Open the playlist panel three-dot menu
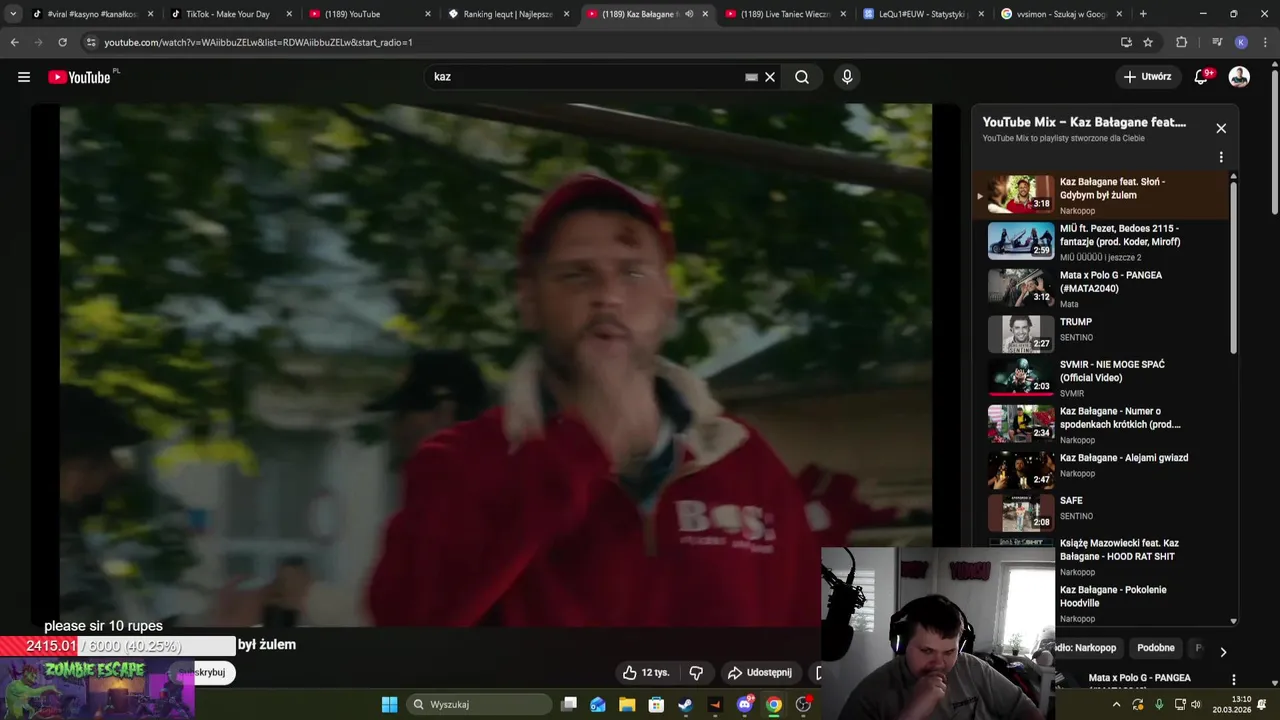This screenshot has height=720, width=1280. (x=1221, y=157)
